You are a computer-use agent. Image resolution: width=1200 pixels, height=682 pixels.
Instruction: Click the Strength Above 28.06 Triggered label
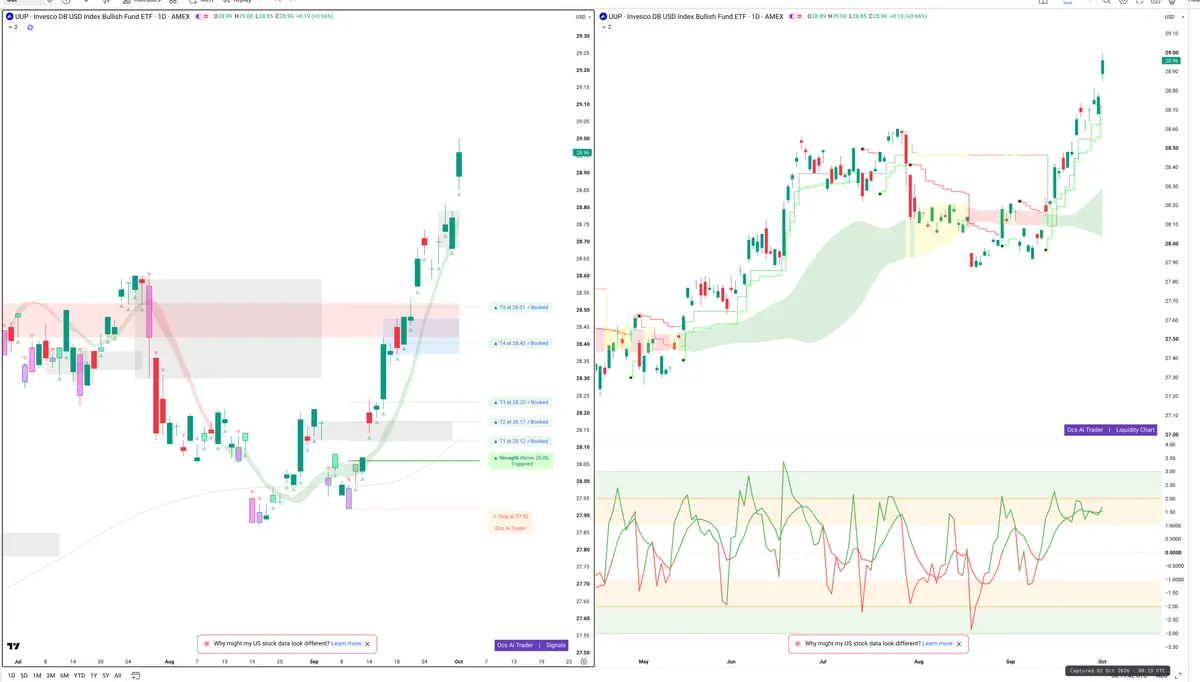[521, 460]
